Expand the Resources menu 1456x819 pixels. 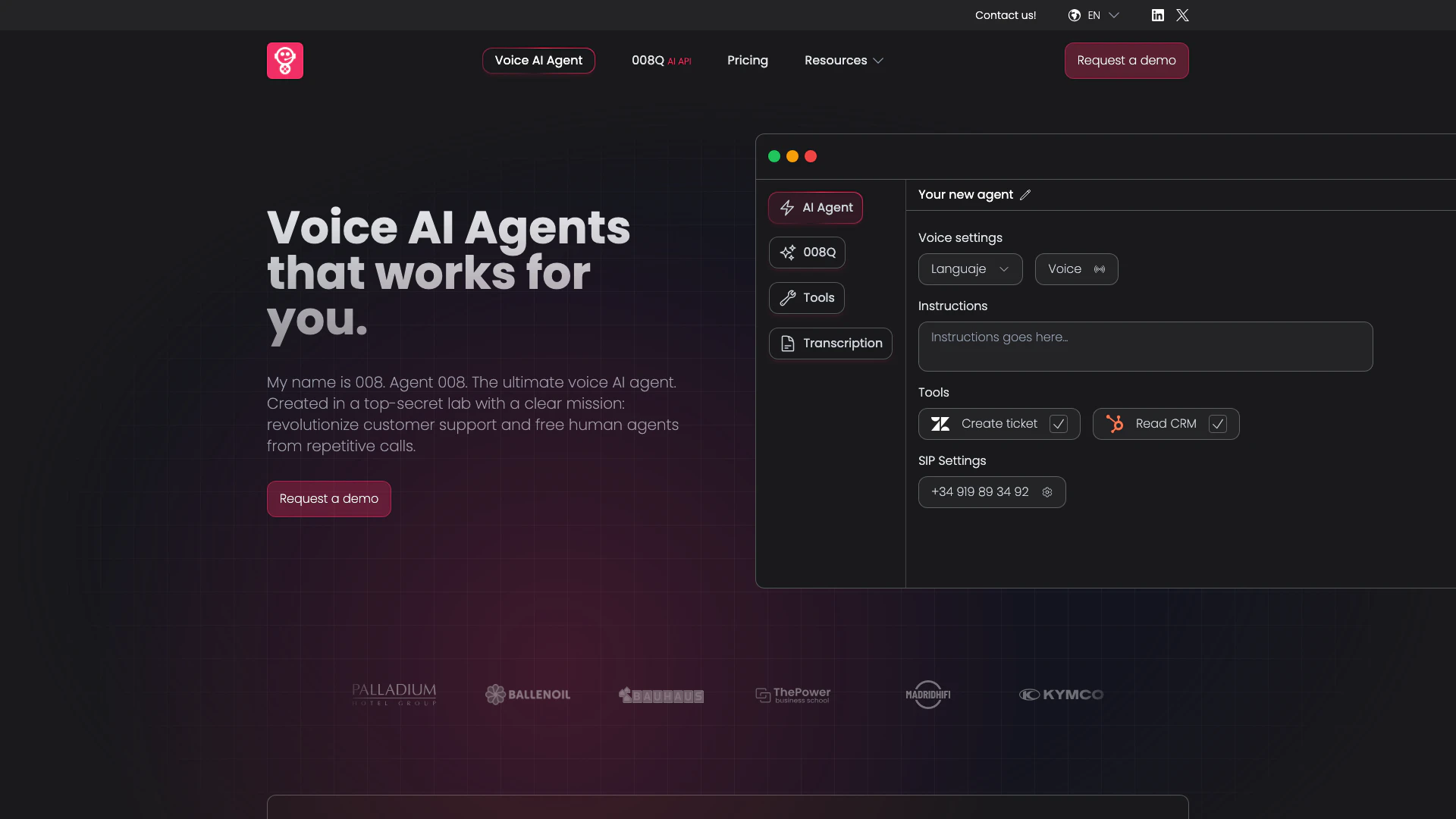(843, 61)
